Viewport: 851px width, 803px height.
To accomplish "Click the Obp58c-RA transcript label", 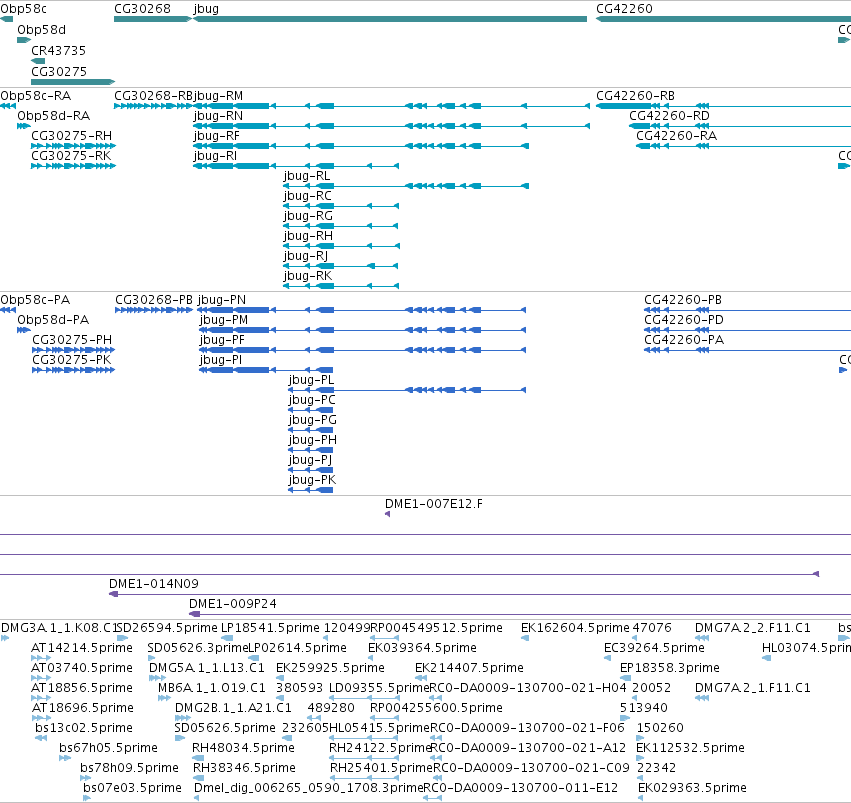I will tap(36, 96).
